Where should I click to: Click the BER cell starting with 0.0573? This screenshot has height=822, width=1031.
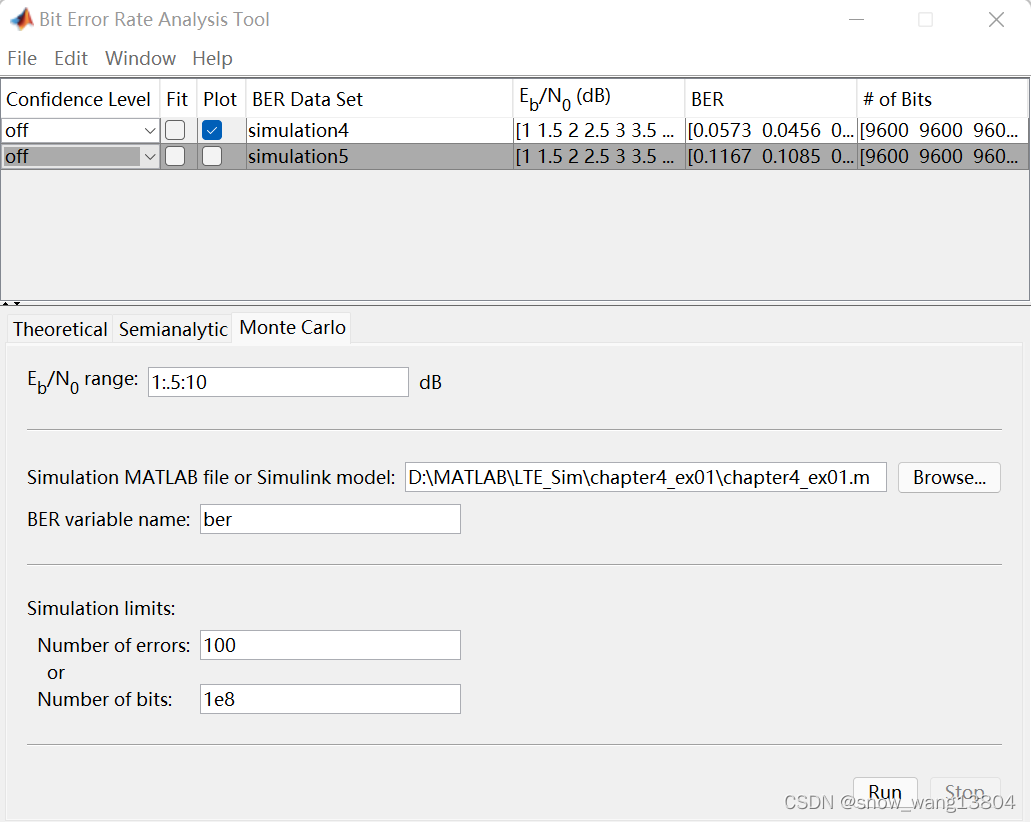(x=771, y=130)
